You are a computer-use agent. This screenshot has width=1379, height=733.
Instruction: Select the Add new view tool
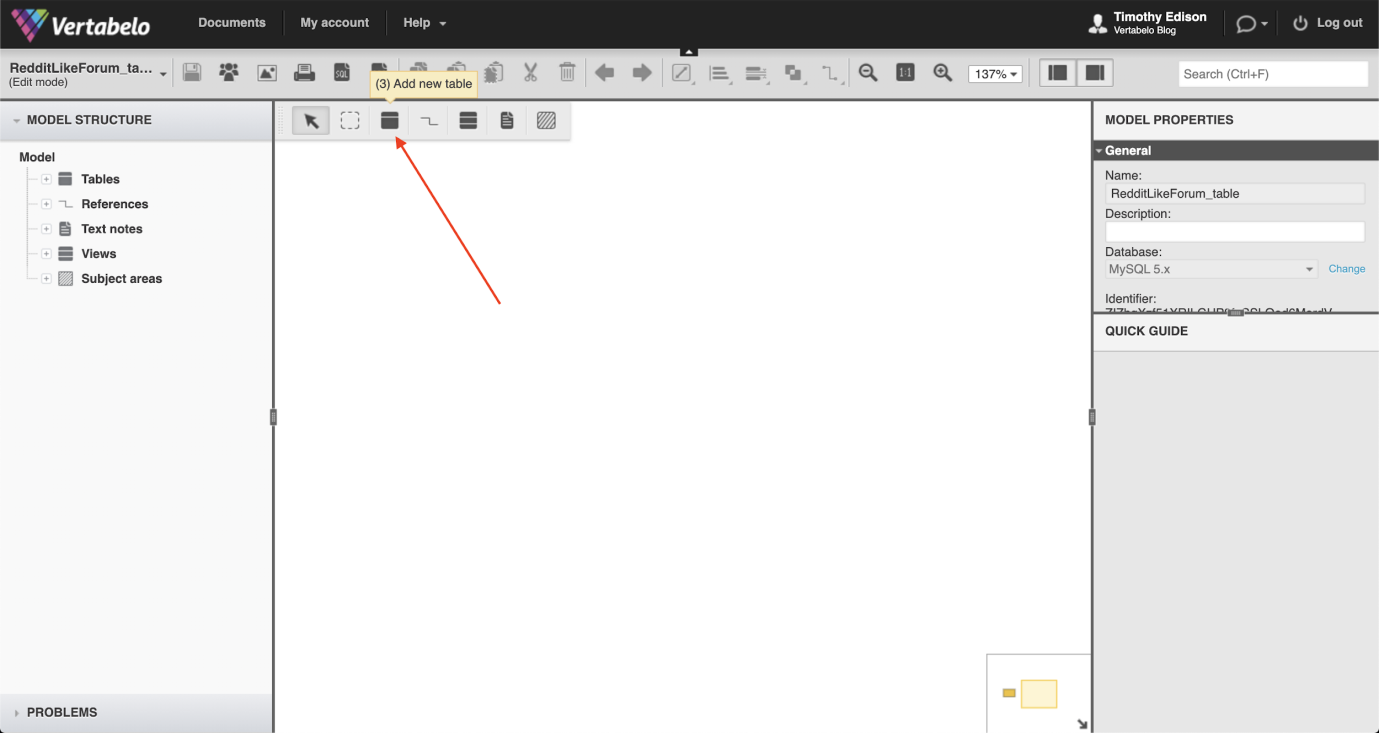click(468, 121)
